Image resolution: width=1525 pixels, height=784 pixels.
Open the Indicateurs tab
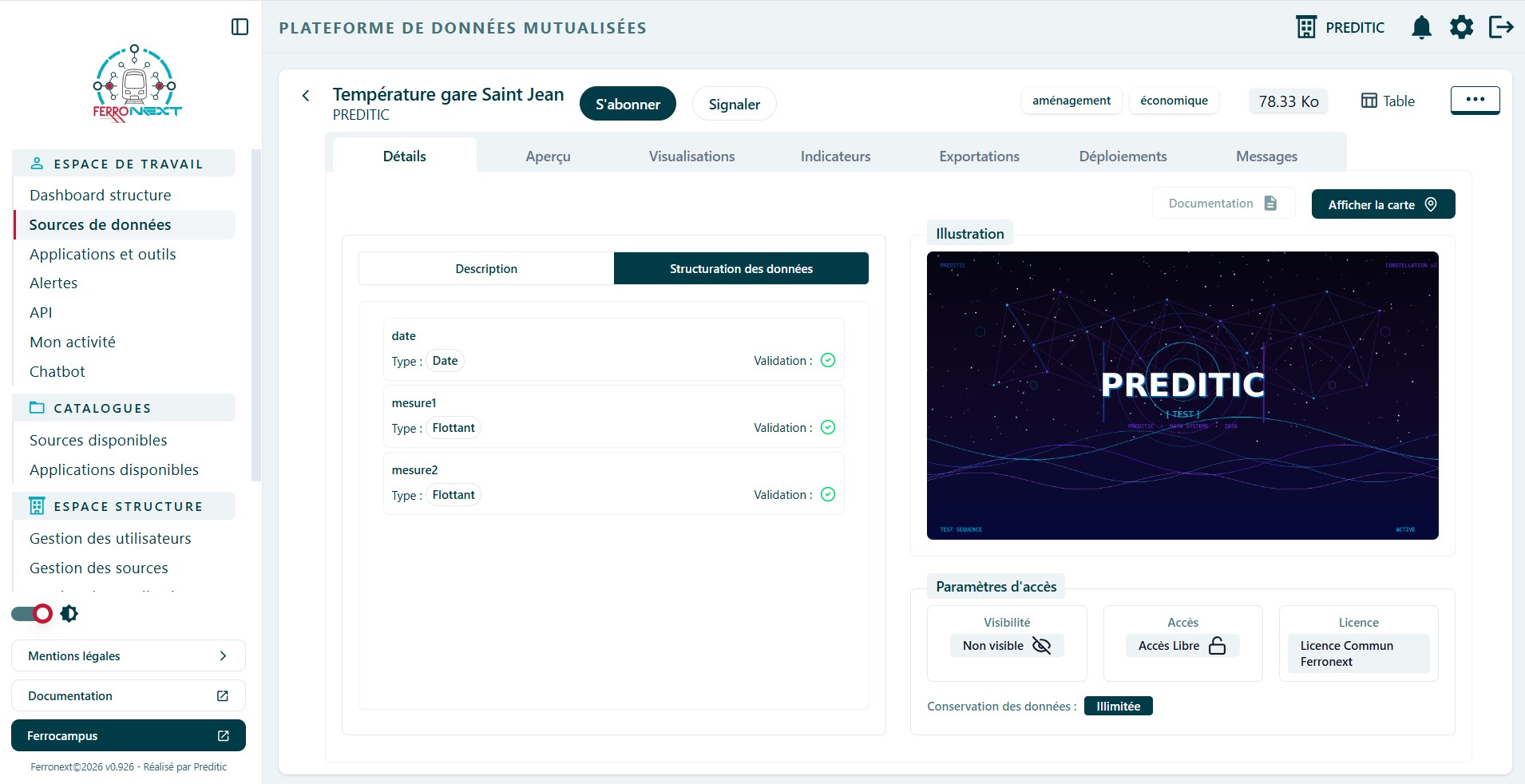pos(836,156)
